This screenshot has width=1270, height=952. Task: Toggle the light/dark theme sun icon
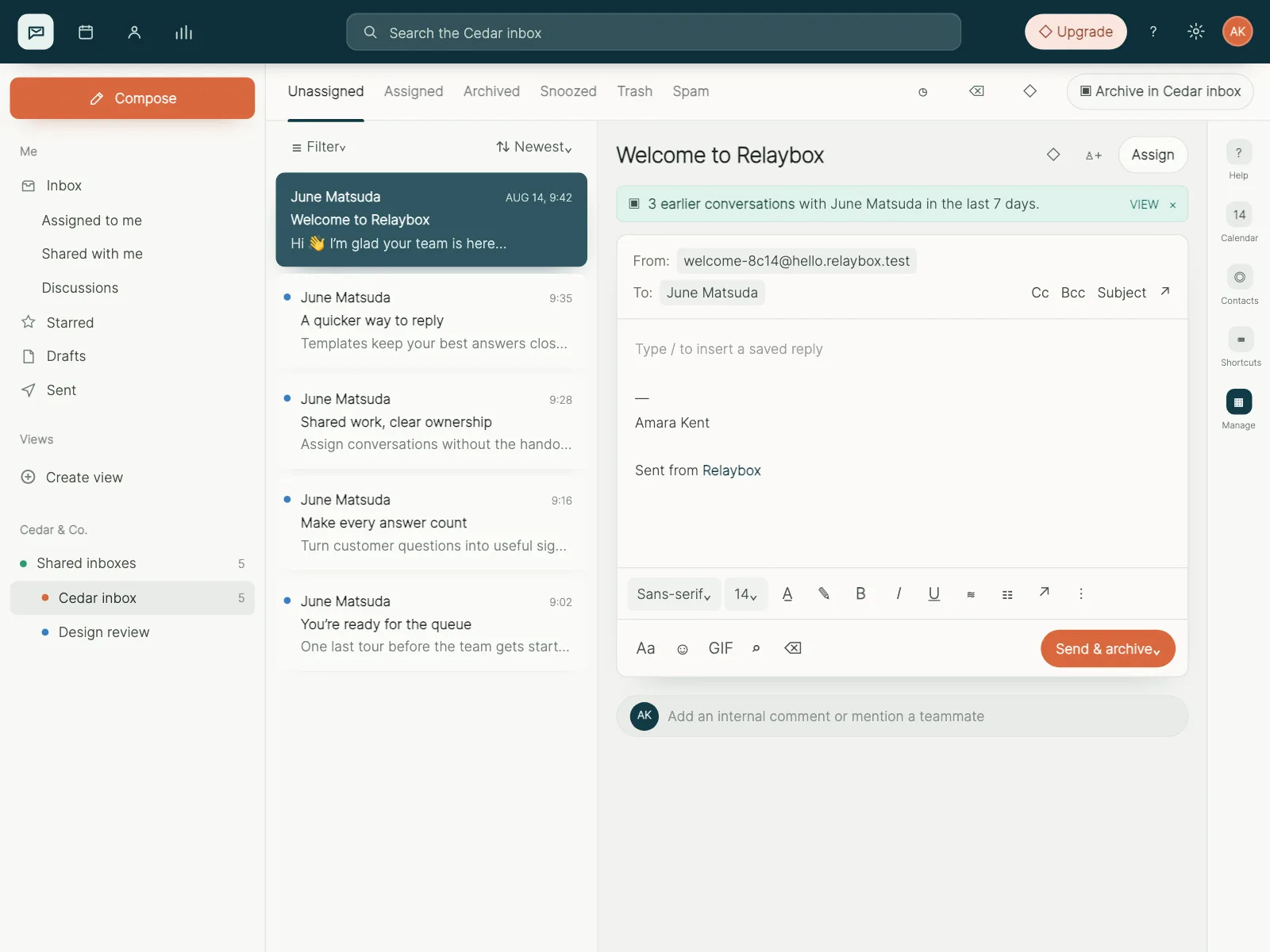pyautogui.click(x=1195, y=32)
